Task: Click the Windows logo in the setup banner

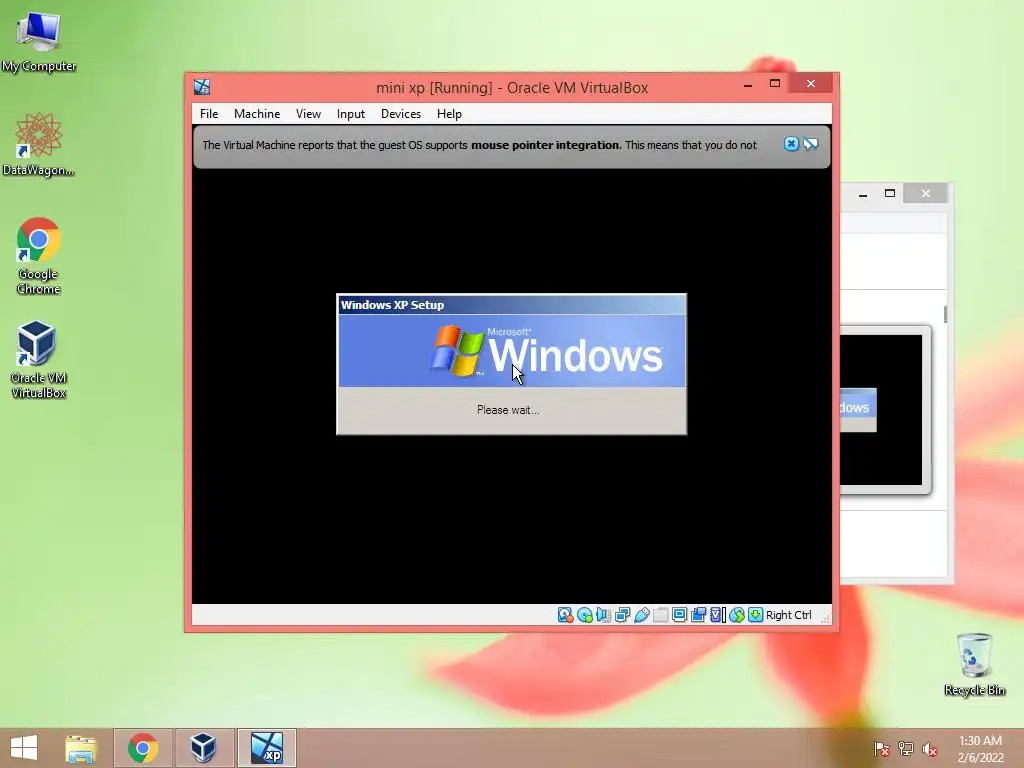Action: pos(456,351)
